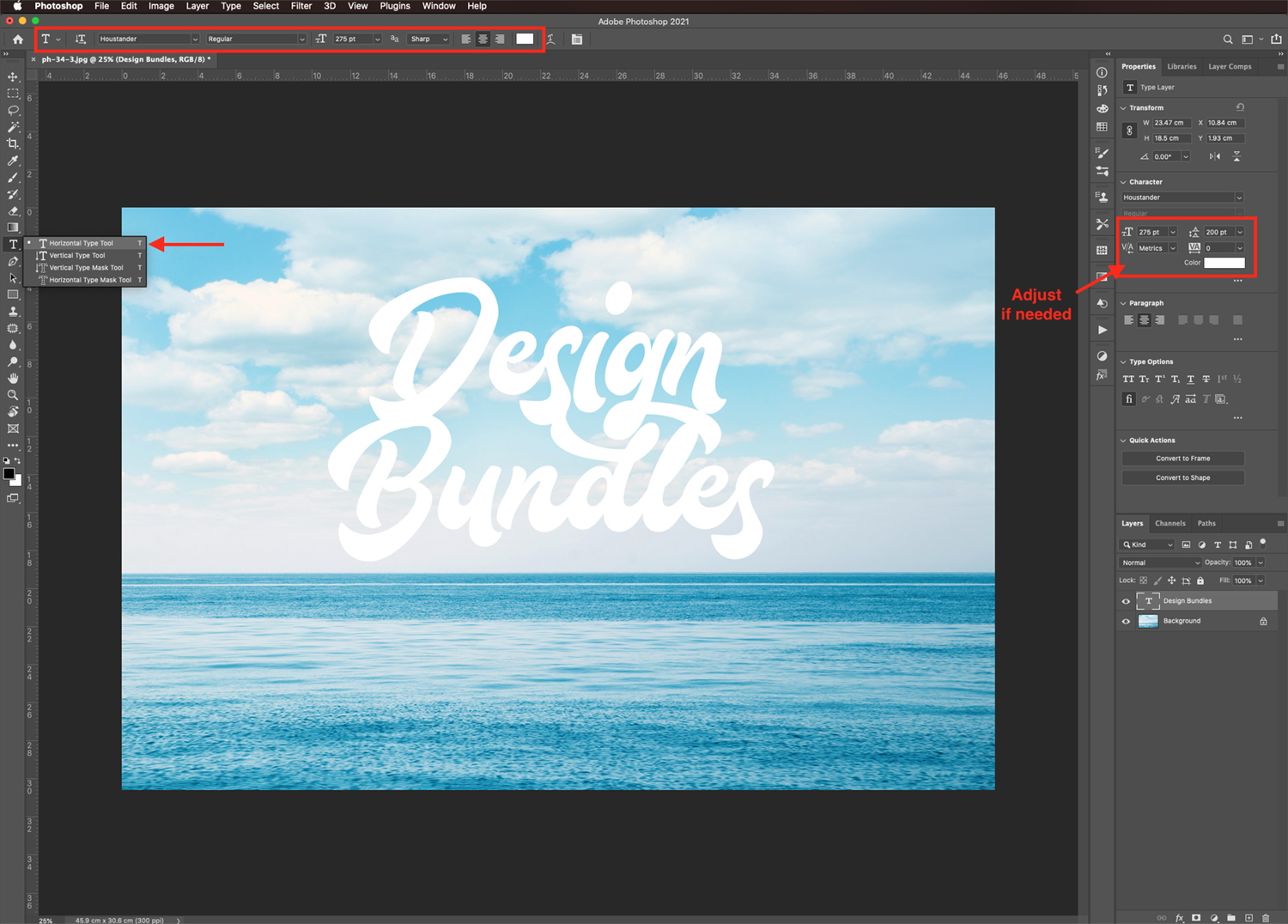
Task: Center text in options bar
Action: pyautogui.click(x=483, y=40)
